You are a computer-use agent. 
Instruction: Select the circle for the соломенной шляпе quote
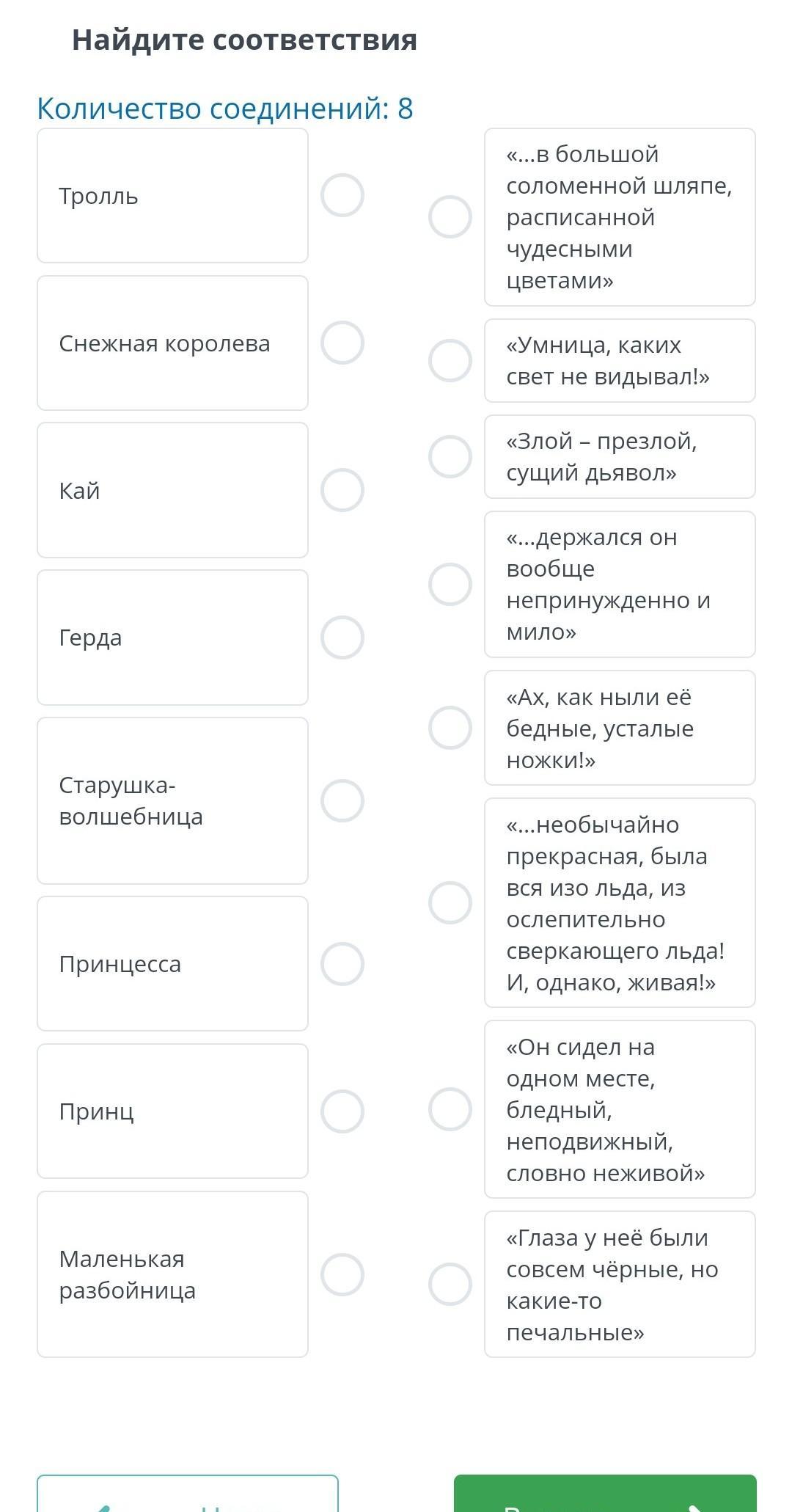450,217
